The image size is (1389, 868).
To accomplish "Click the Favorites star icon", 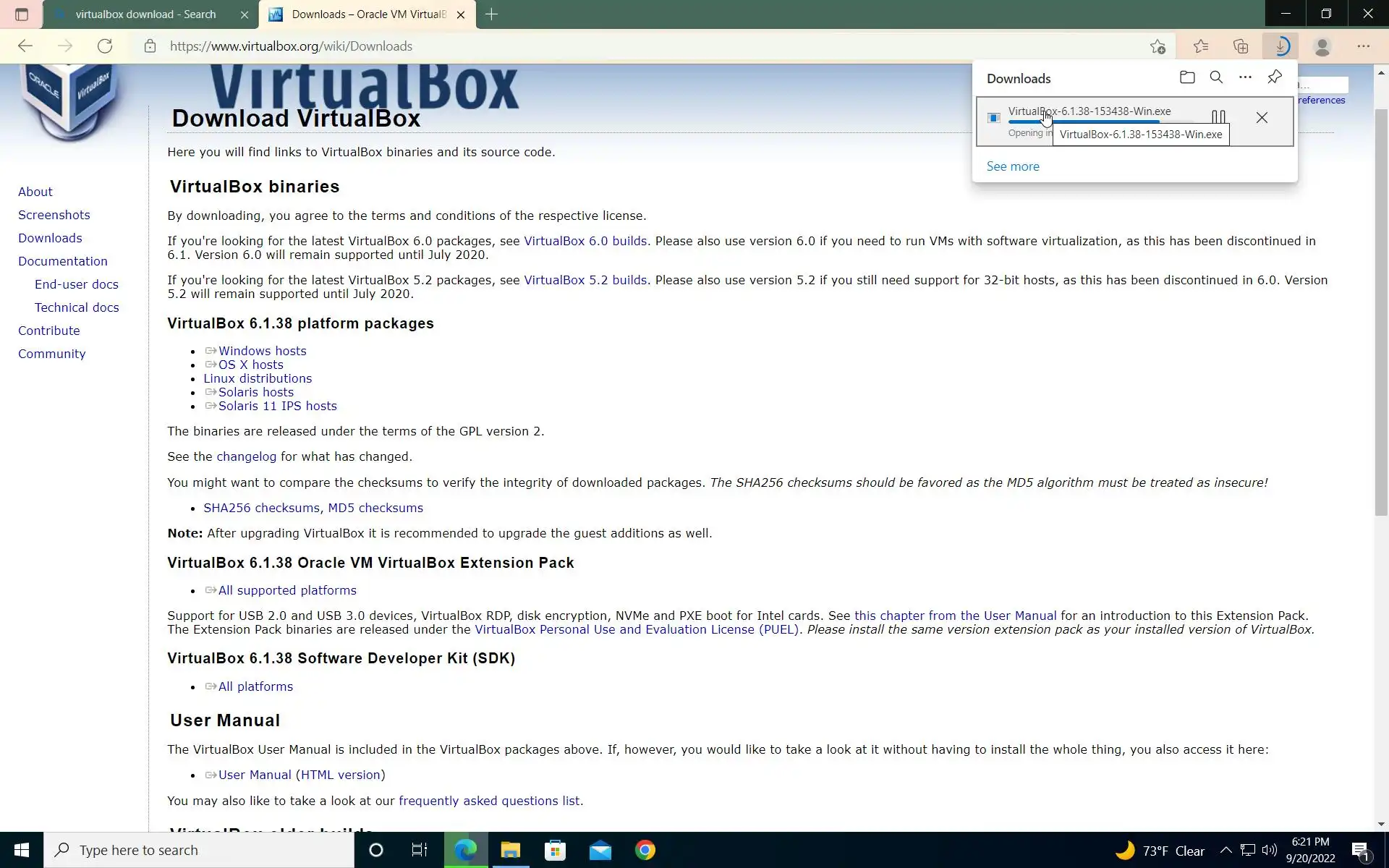I will click(1201, 46).
